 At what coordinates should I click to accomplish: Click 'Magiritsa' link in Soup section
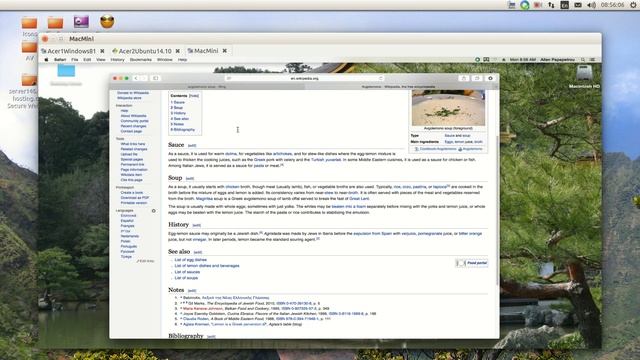[x=204, y=198]
